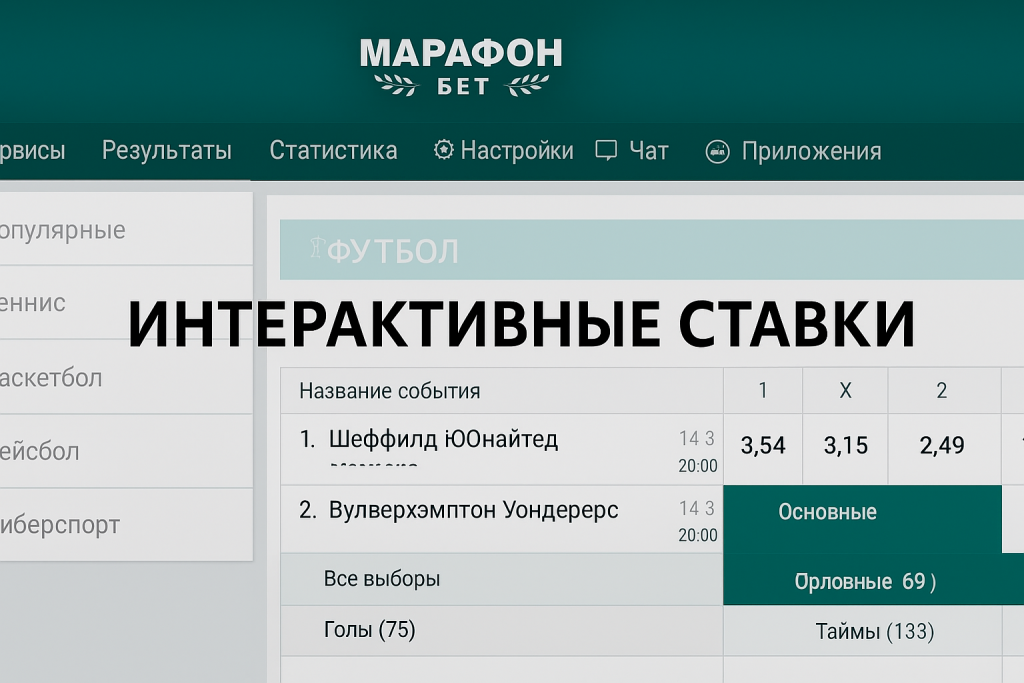Open the Статистика menu item
This screenshot has height=683, width=1024.
click(333, 151)
